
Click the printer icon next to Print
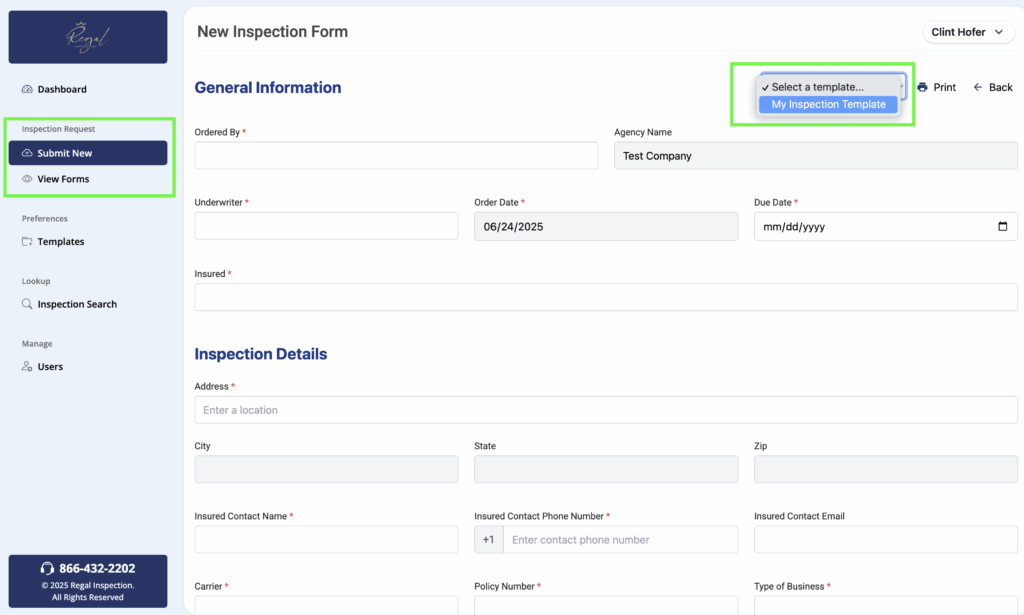(x=922, y=88)
